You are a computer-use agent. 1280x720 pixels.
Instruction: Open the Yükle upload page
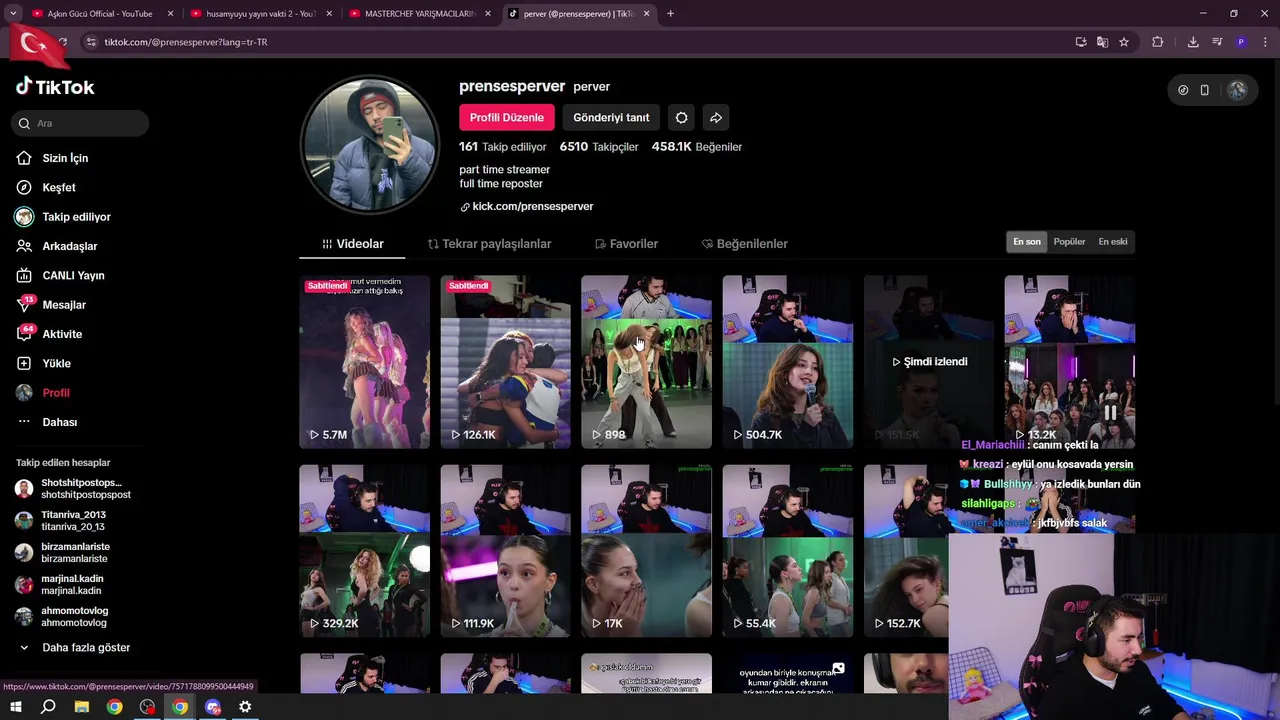click(x=56, y=363)
